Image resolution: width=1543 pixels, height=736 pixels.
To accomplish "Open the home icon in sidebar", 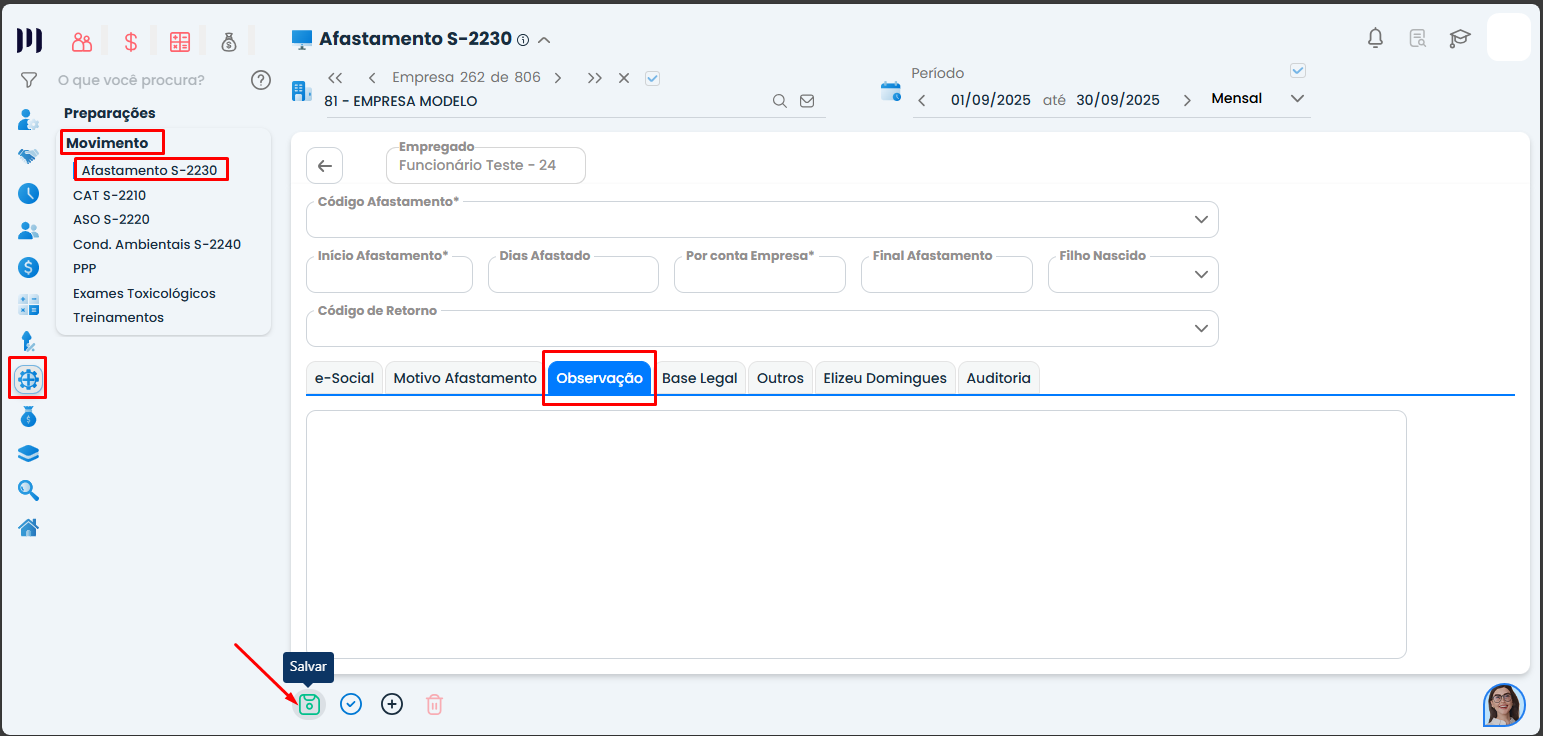I will pyautogui.click(x=29, y=527).
